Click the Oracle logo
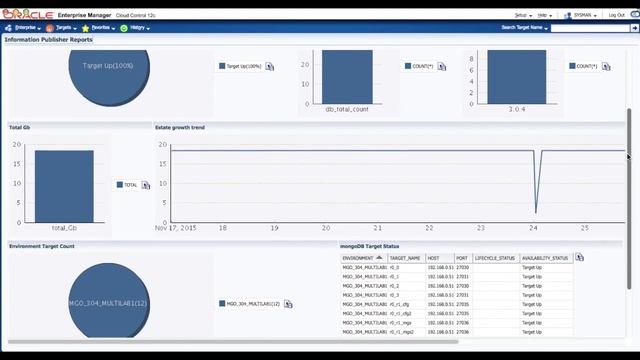Image resolution: width=640 pixels, height=360 pixels. (x=28, y=15)
